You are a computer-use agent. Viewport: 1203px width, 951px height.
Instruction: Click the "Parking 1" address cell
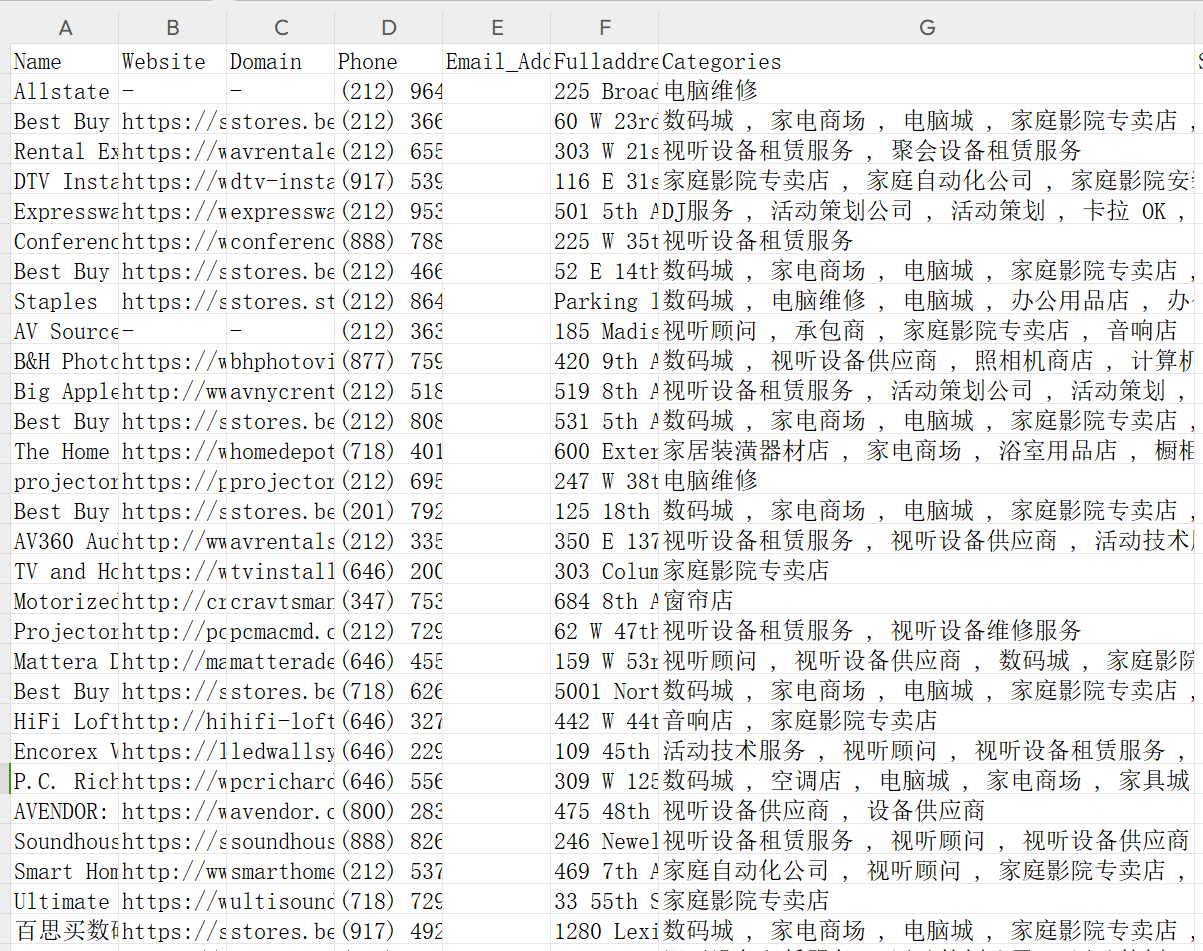[605, 301]
